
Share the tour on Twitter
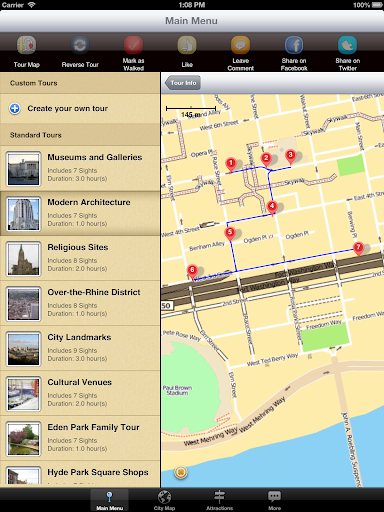click(347, 45)
